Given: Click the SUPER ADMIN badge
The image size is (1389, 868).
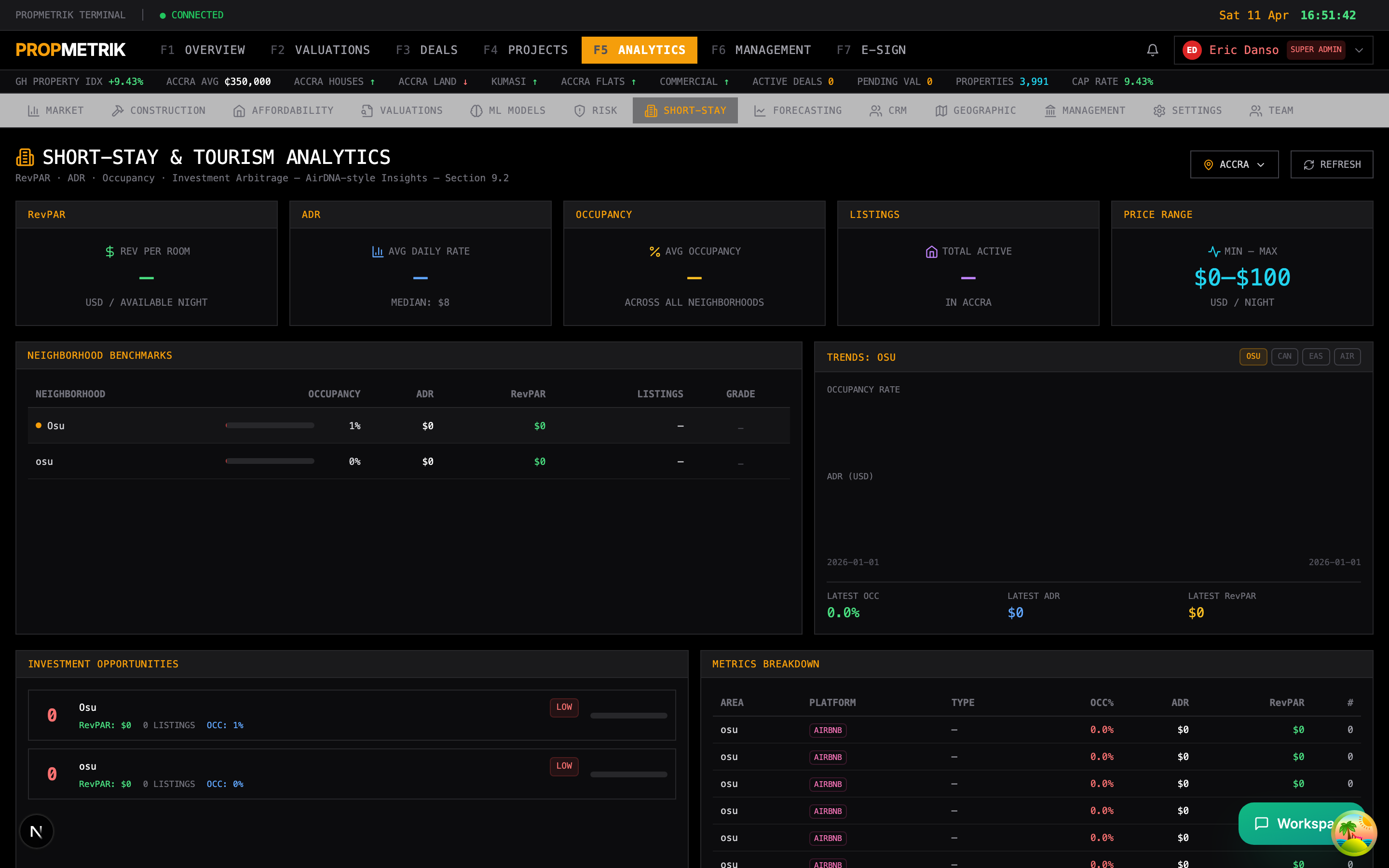Looking at the screenshot, I should pyautogui.click(x=1316, y=50).
